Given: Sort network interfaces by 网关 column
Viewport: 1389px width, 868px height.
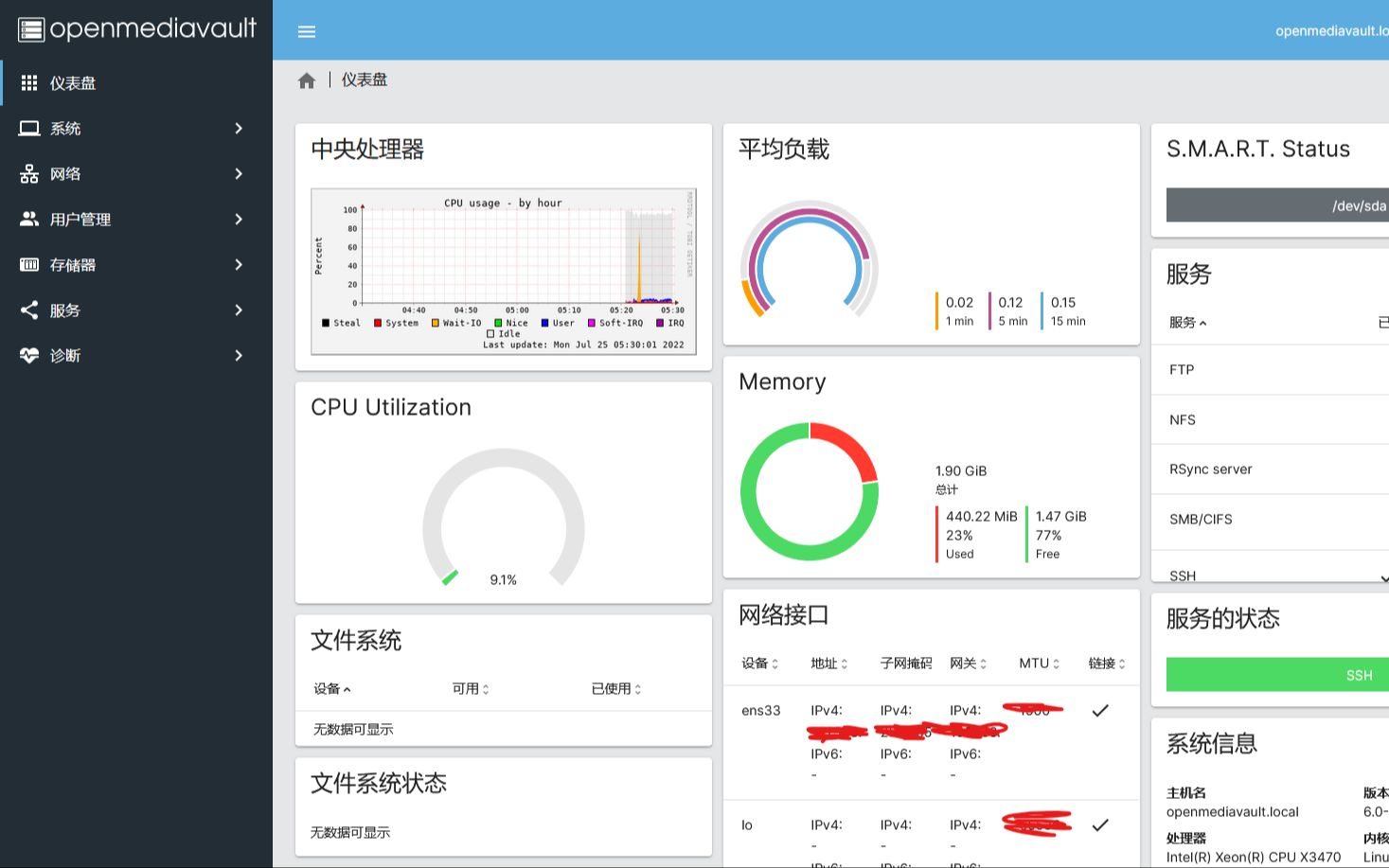Looking at the screenshot, I should [969, 663].
